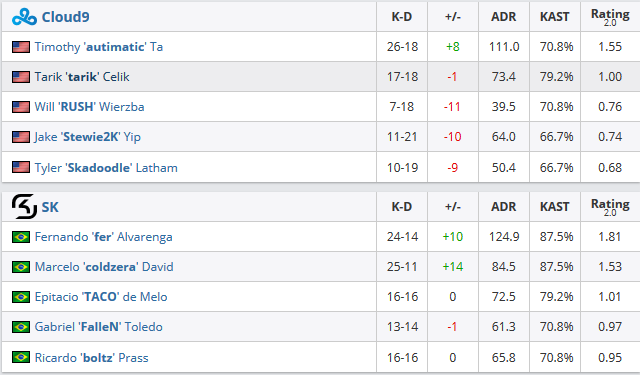Click the SK K-D column header

402,207
